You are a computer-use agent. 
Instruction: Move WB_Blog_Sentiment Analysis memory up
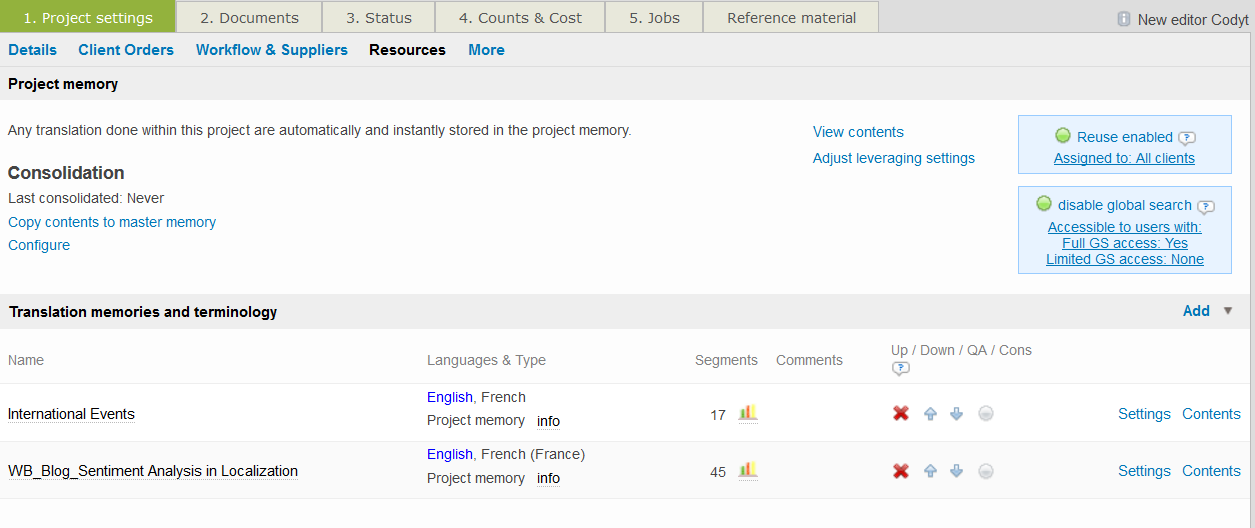tap(931, 471)
